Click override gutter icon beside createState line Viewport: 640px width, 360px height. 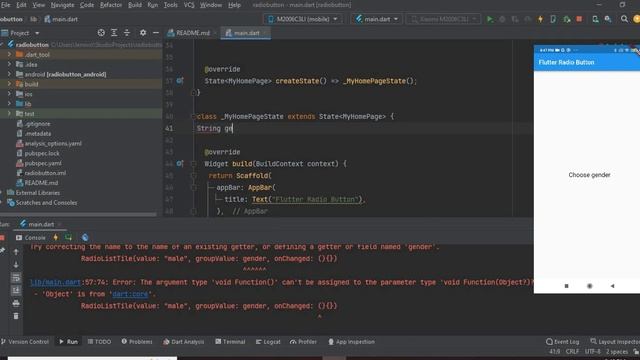[x=180, y=81]
